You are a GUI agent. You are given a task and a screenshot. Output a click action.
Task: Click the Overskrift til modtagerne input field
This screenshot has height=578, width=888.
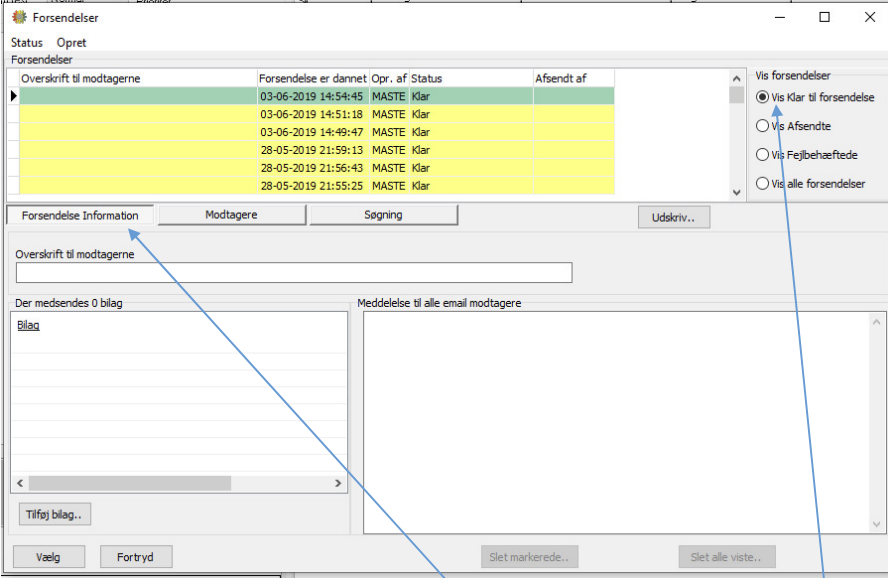tap(294, 272)
